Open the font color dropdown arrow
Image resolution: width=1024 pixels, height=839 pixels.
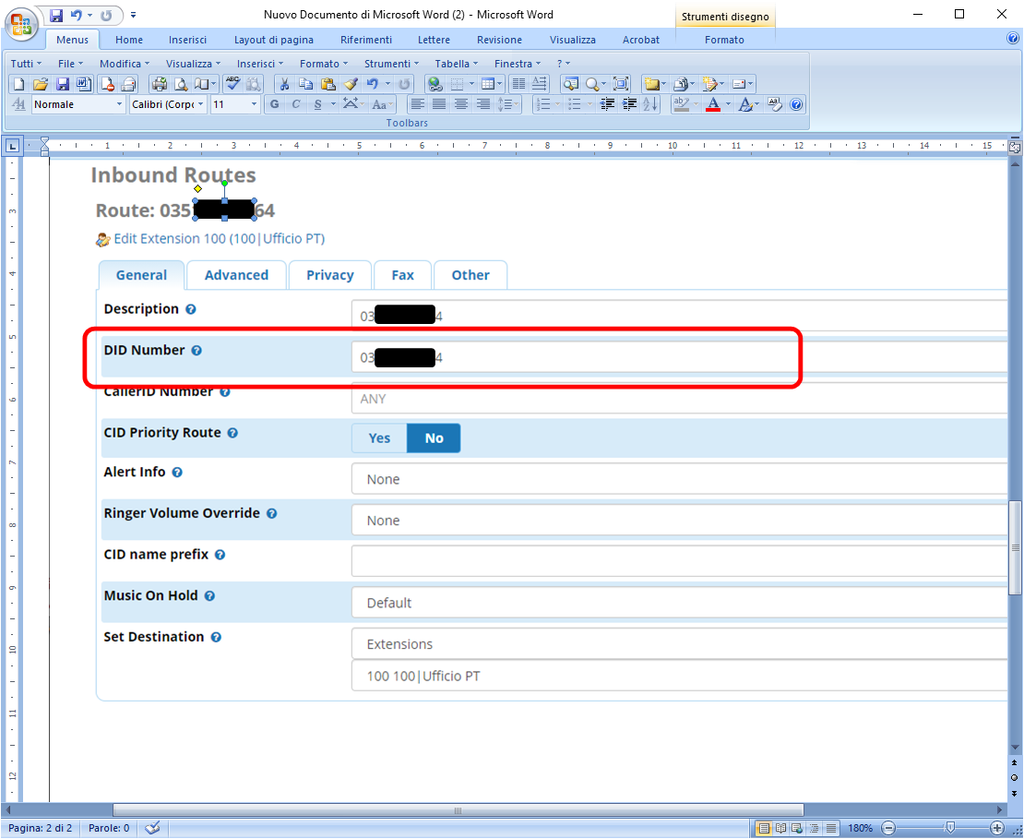pyautogui.click(x=728, y=104)
